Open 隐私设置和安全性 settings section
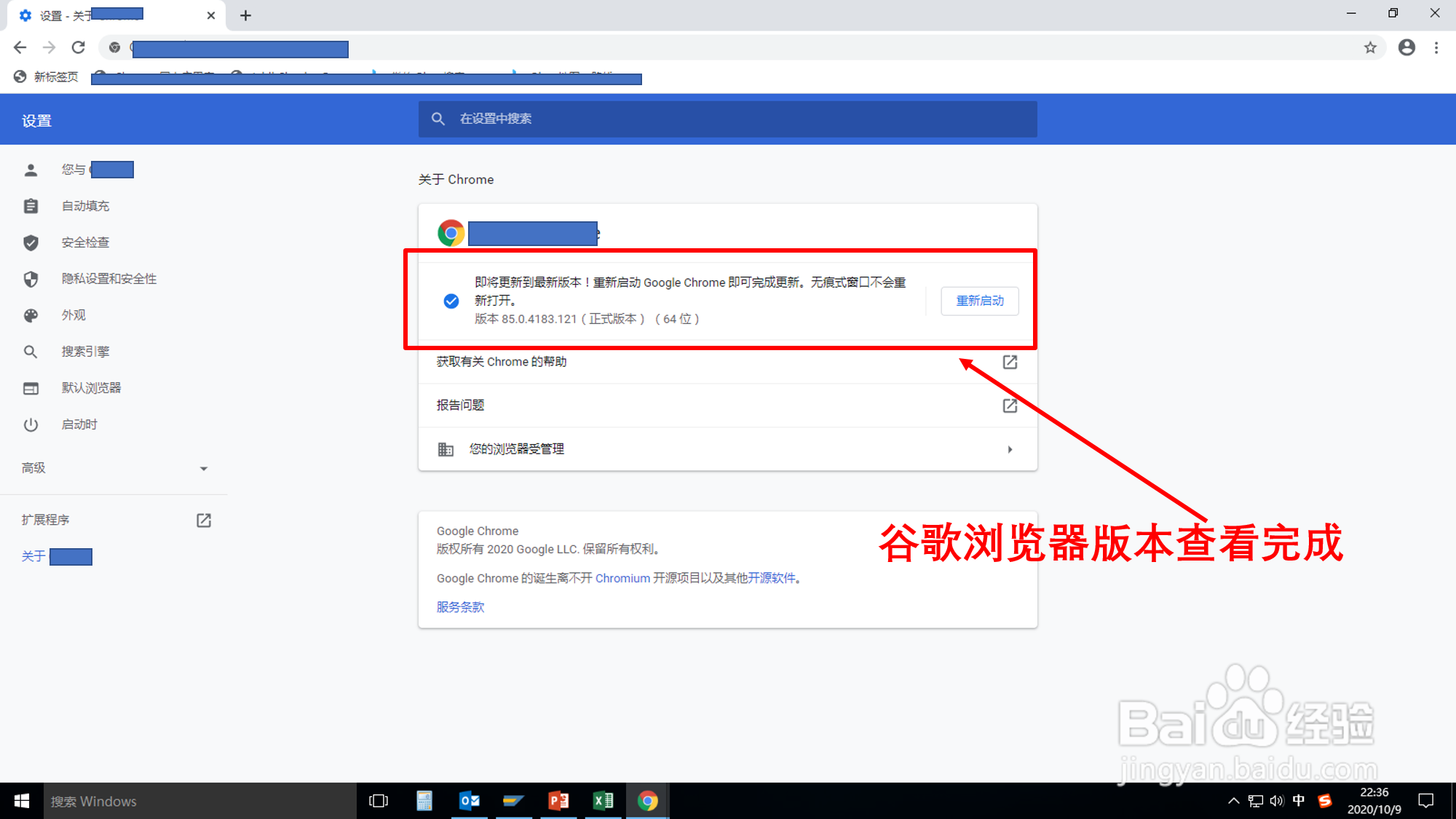 (109, 279)
